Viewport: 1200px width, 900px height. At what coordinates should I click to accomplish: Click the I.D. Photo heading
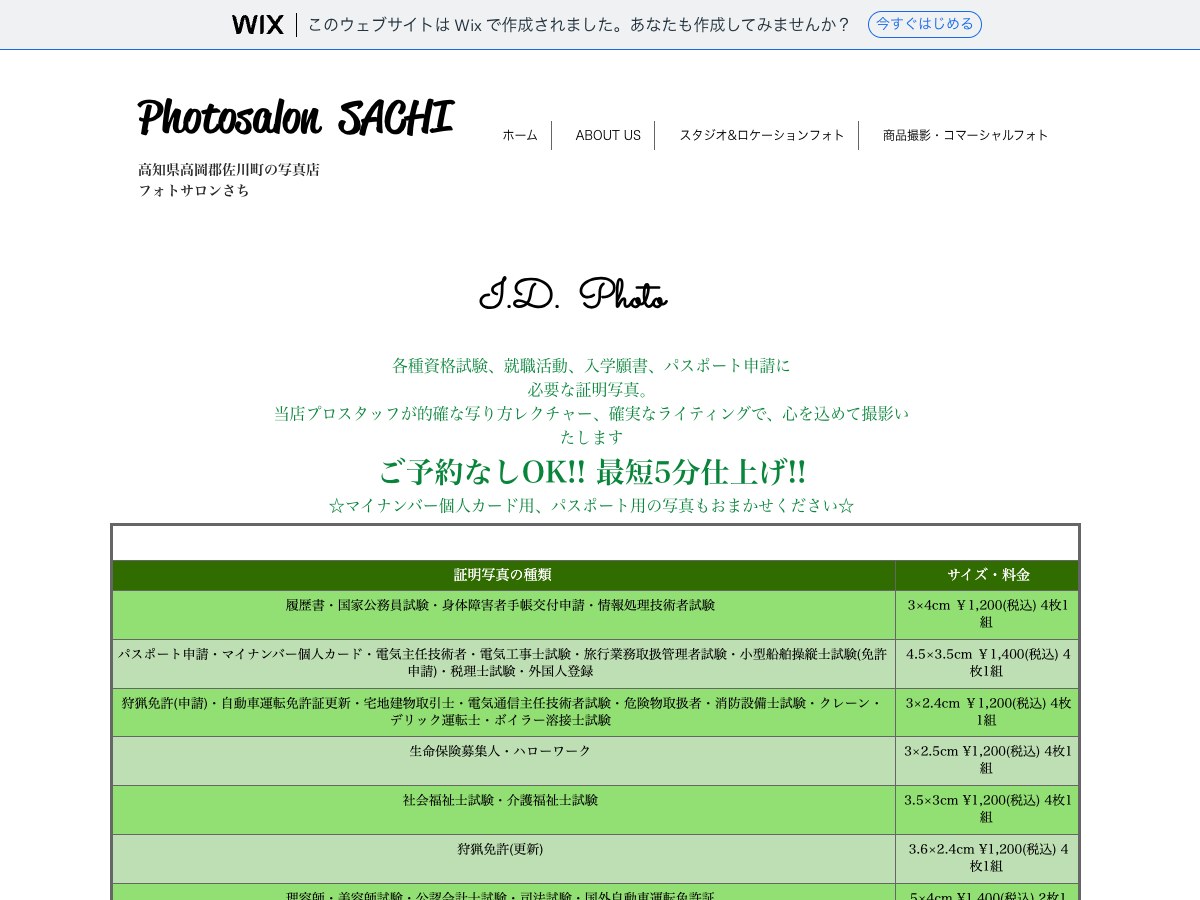(x=573, y=296)
